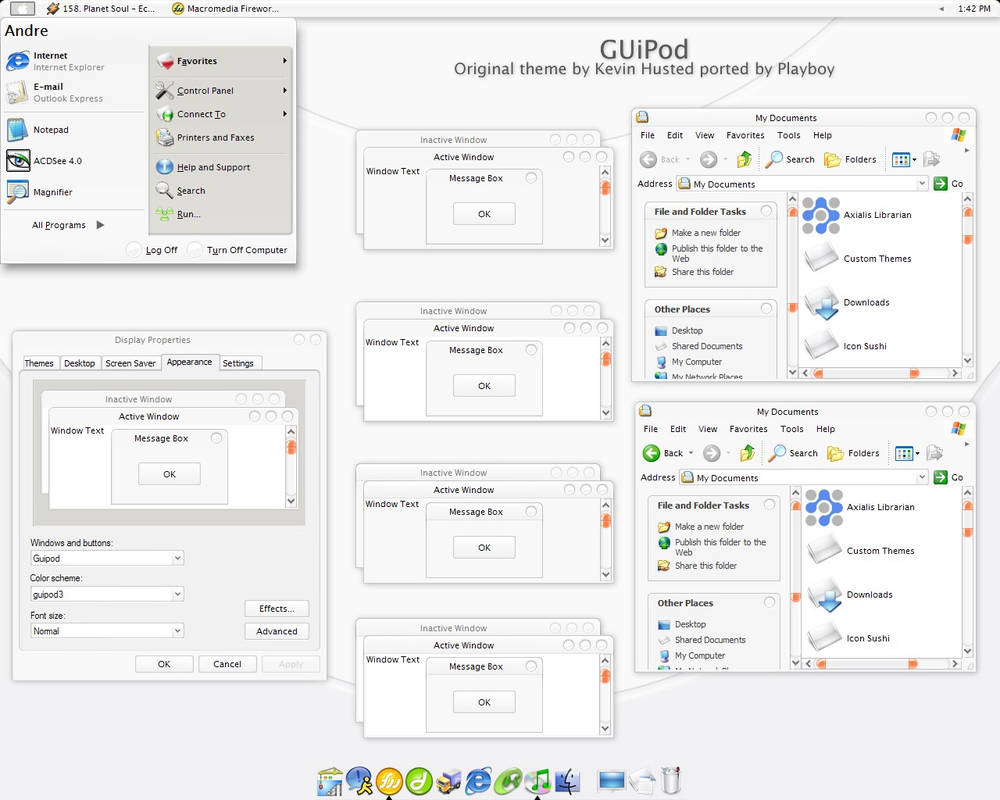Screen dimensions: 1000x800
Task: Click the Finder face icon in the dock
Action: [x=567, y=781]
